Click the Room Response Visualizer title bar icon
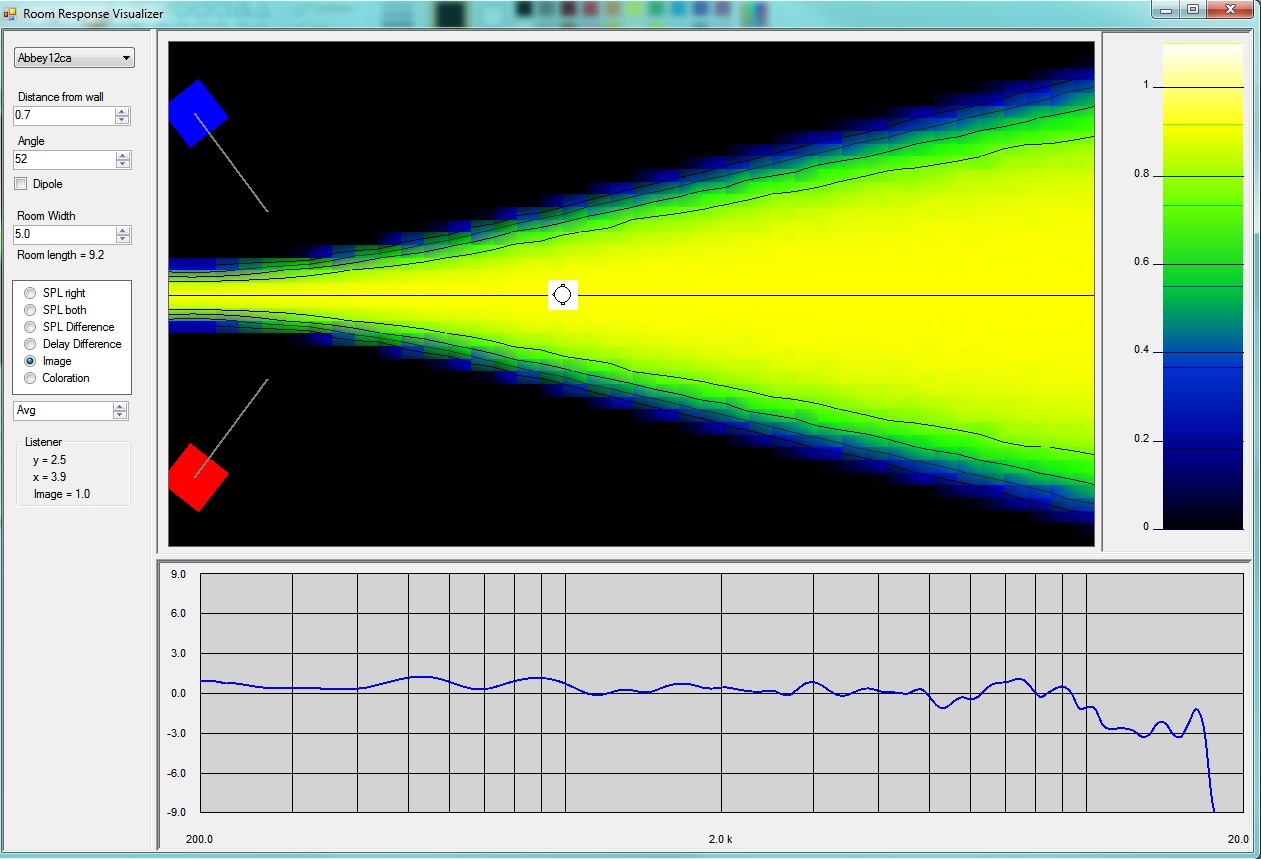Screen dimensions: 1261x859 pos(10,14)
